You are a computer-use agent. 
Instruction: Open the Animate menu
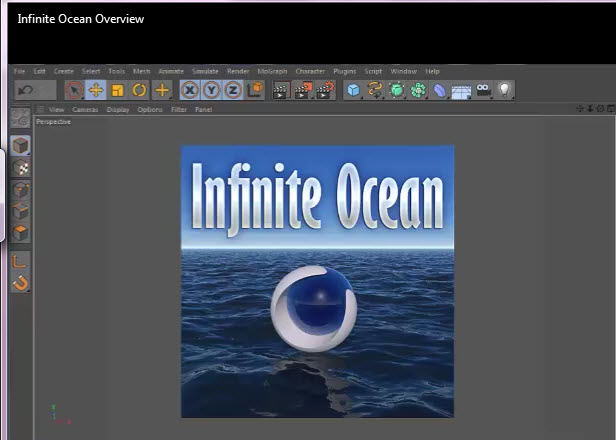tap(171, 71)
